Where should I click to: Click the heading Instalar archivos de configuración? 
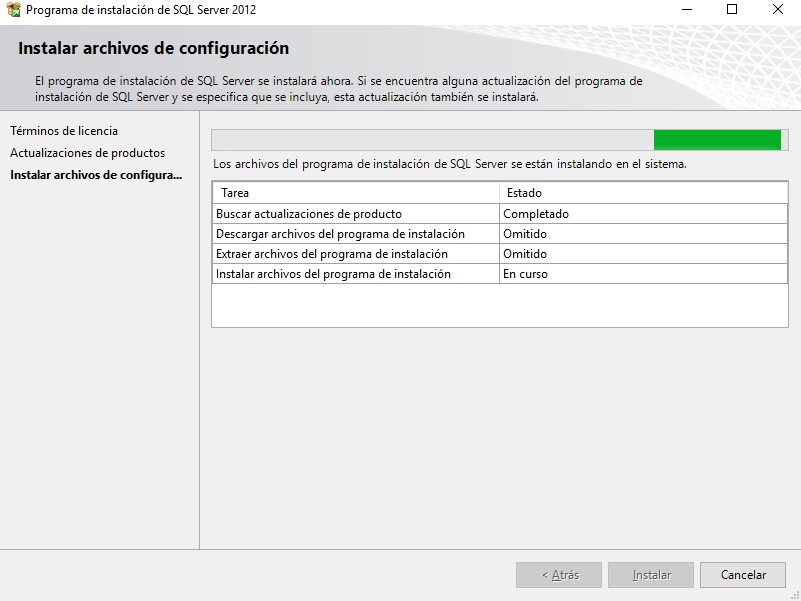click(154, 48)
